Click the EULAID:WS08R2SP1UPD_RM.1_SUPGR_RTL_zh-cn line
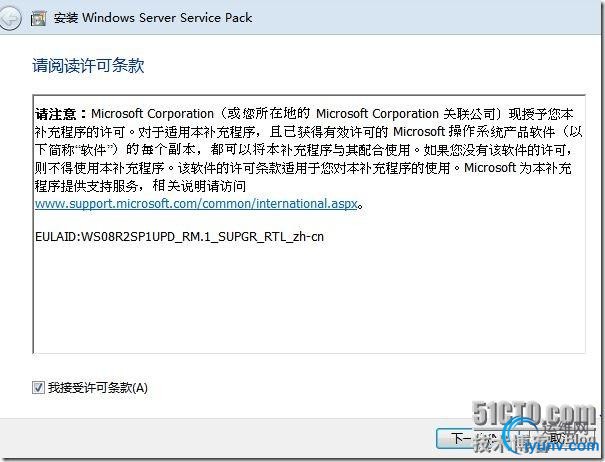 179,236
